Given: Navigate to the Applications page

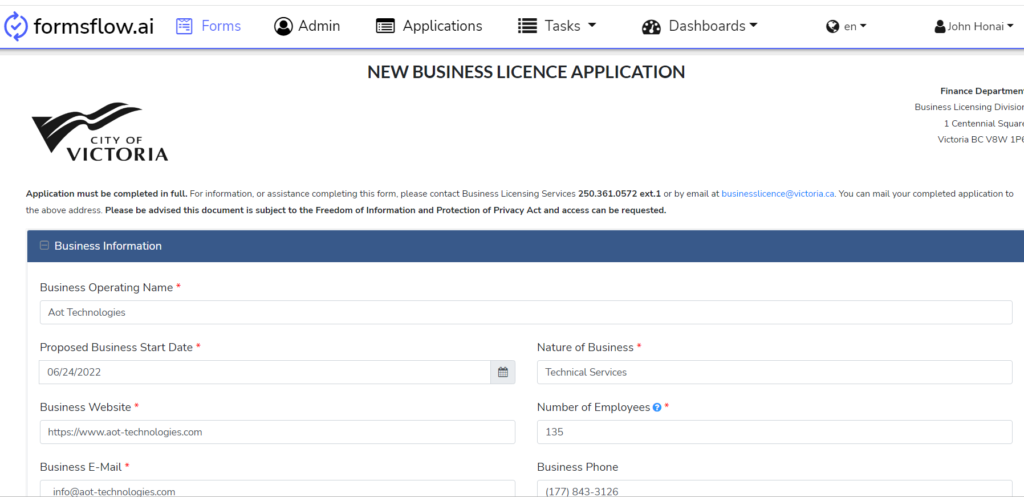Looking at the screenshot, I should pos(429,26).
